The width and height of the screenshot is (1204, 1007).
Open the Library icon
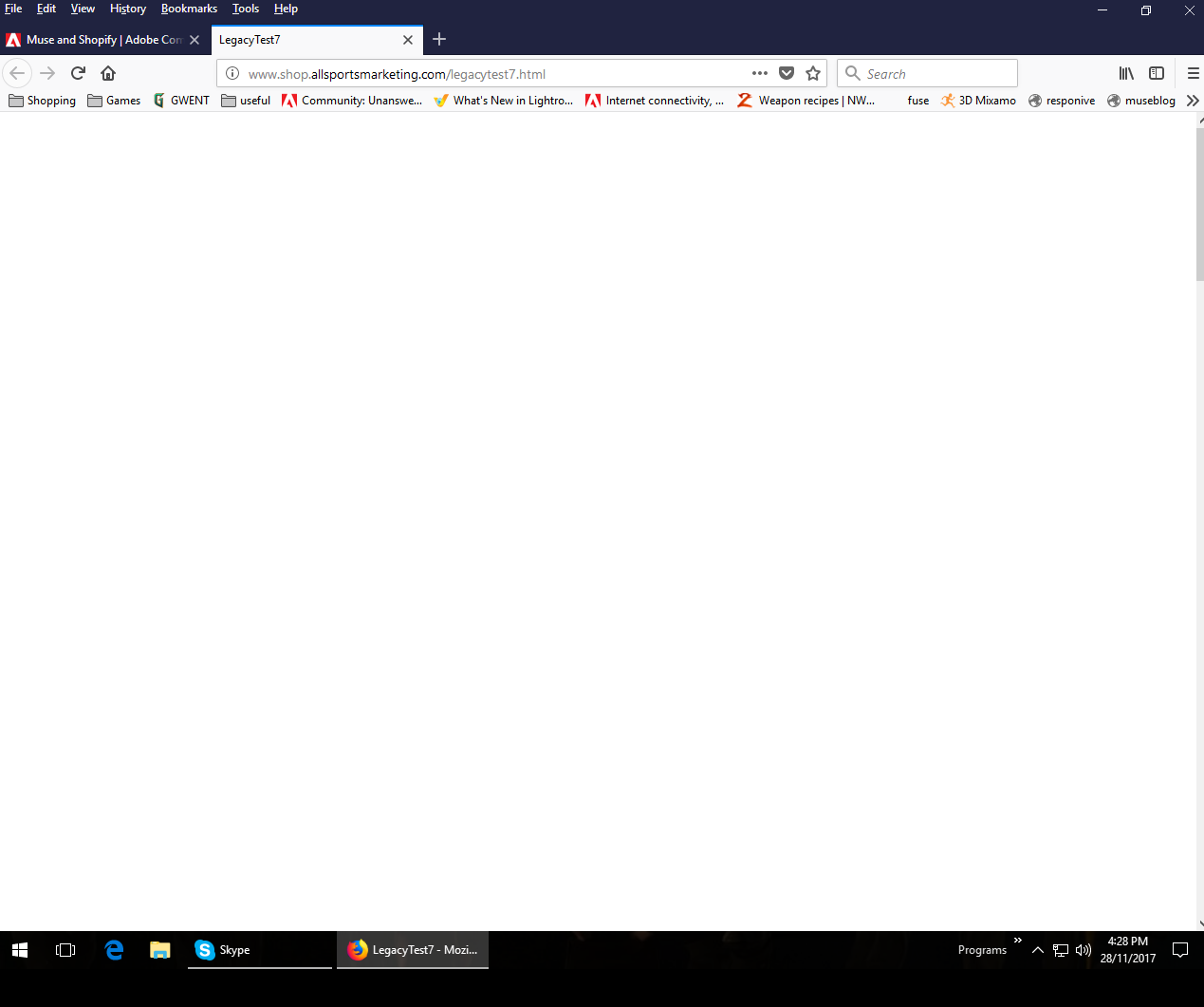tap(1126, 73)
